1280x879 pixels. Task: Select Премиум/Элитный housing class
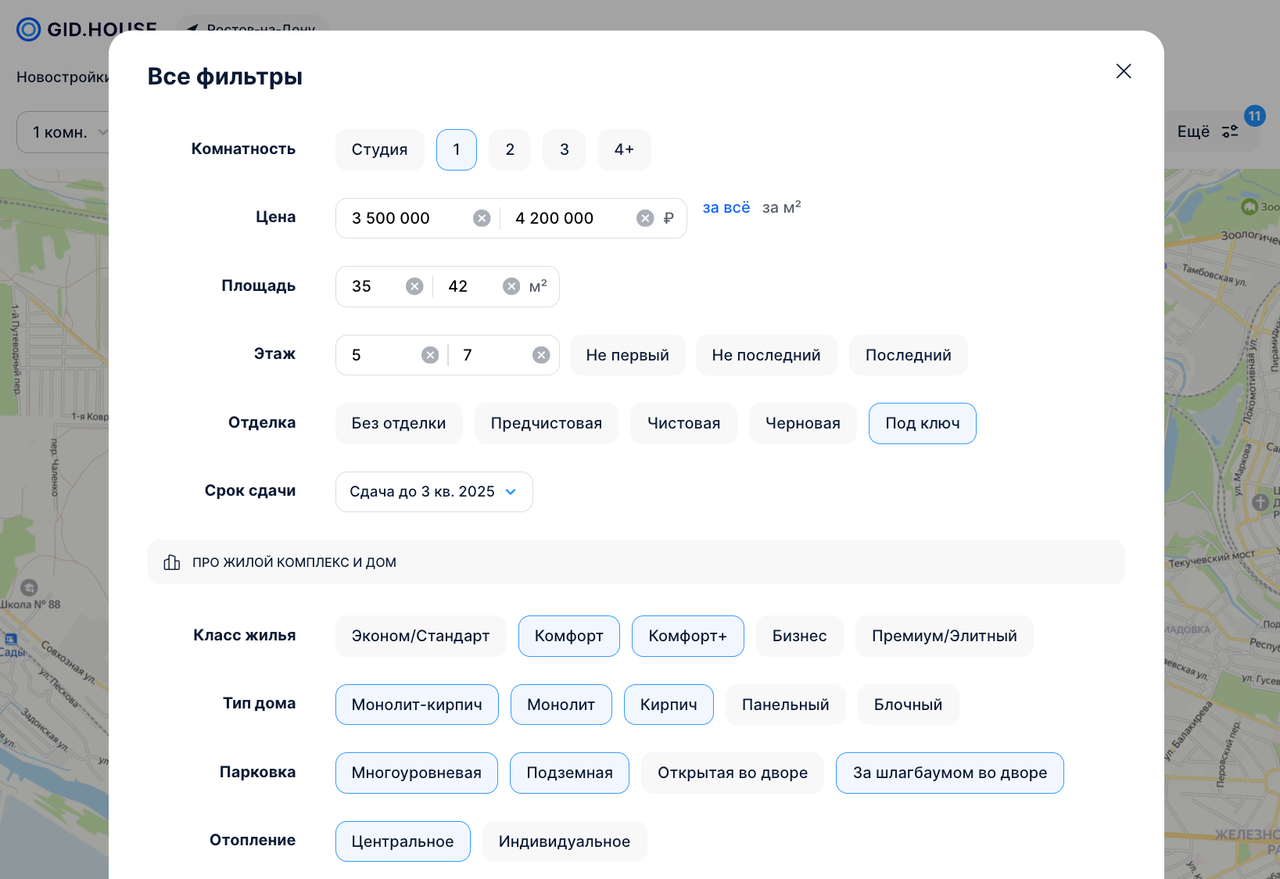[x=944, y=636]
